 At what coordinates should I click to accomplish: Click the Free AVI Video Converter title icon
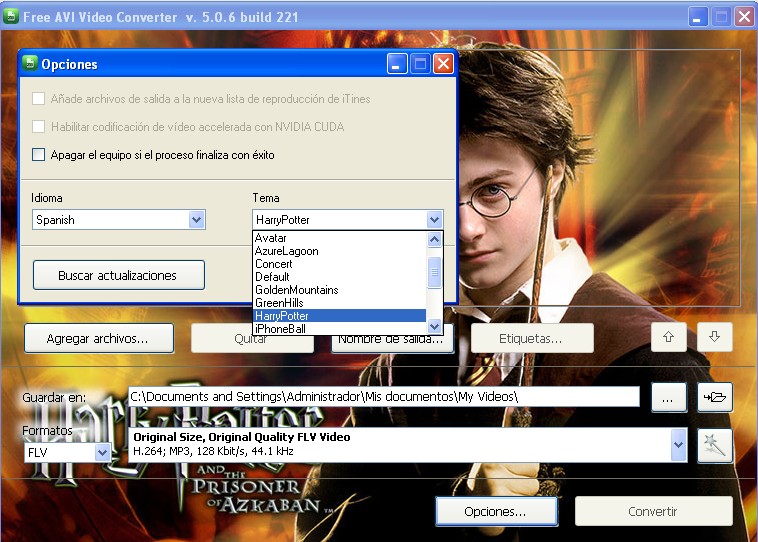click(11, 17)
